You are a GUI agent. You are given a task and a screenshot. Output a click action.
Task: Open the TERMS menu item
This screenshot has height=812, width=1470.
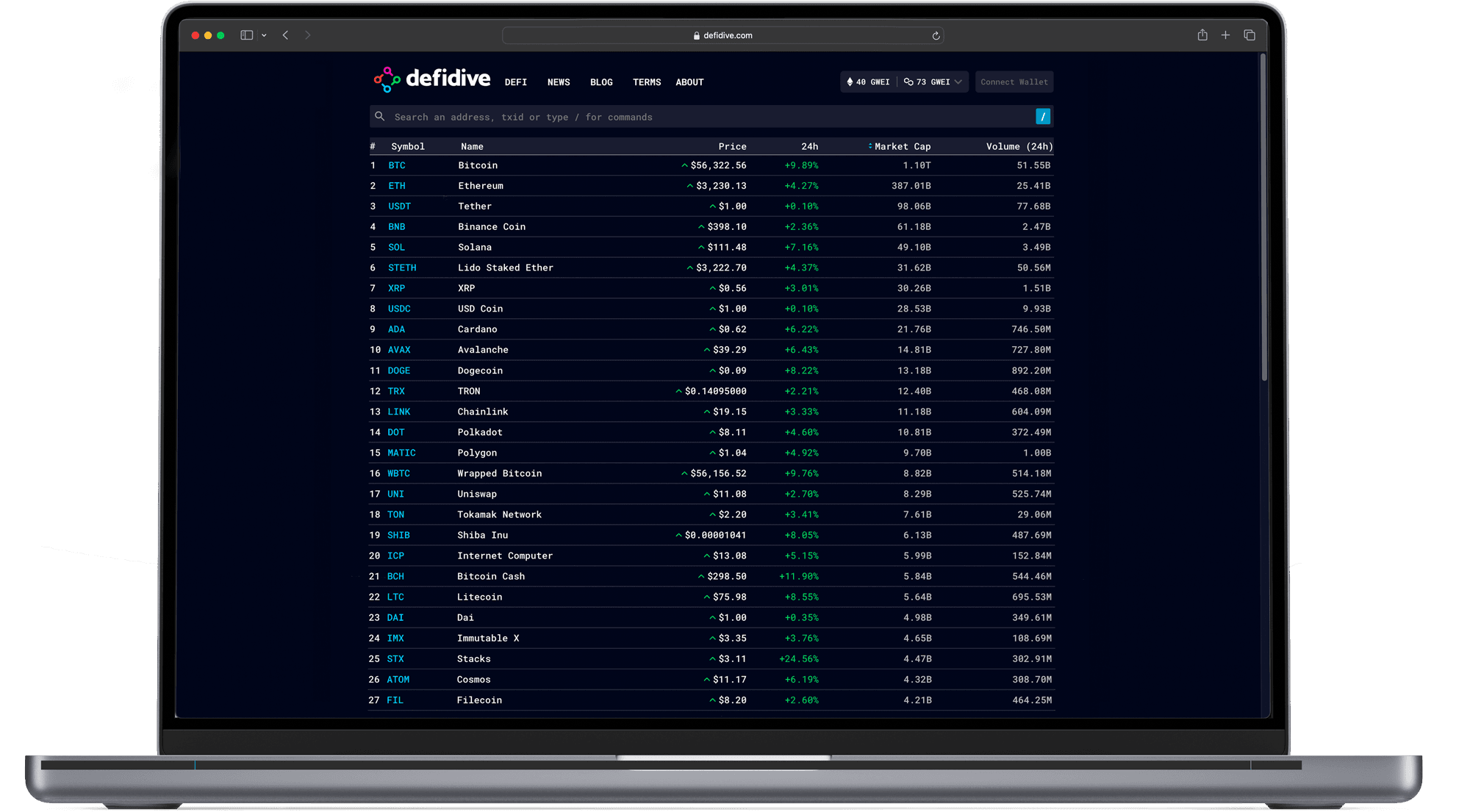647,82
